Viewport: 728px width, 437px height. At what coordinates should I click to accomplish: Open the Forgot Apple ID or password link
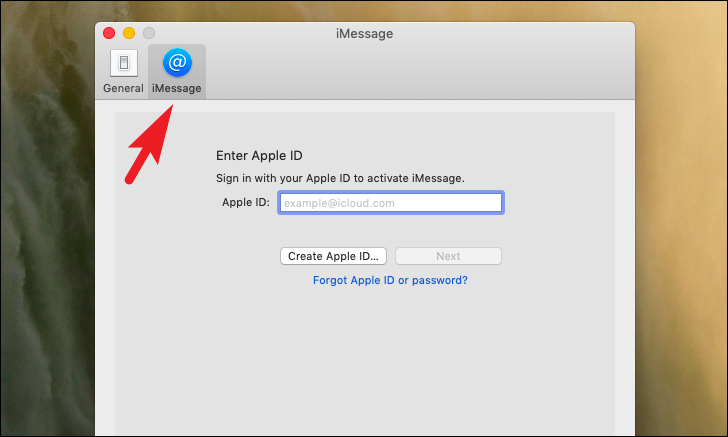click(390, 280)
